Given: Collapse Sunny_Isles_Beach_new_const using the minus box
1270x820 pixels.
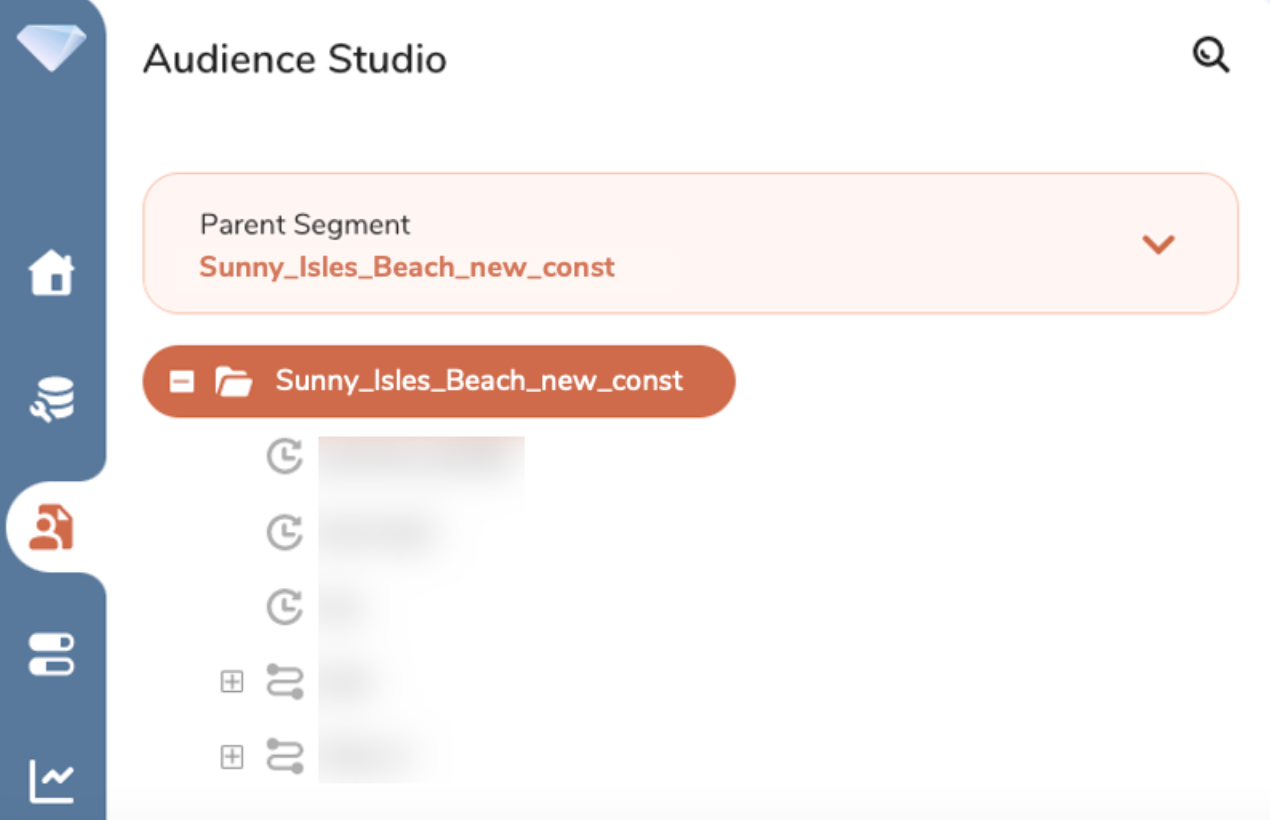Looking at the screenshot, I should pyautogui.click(x=181, y=381).
